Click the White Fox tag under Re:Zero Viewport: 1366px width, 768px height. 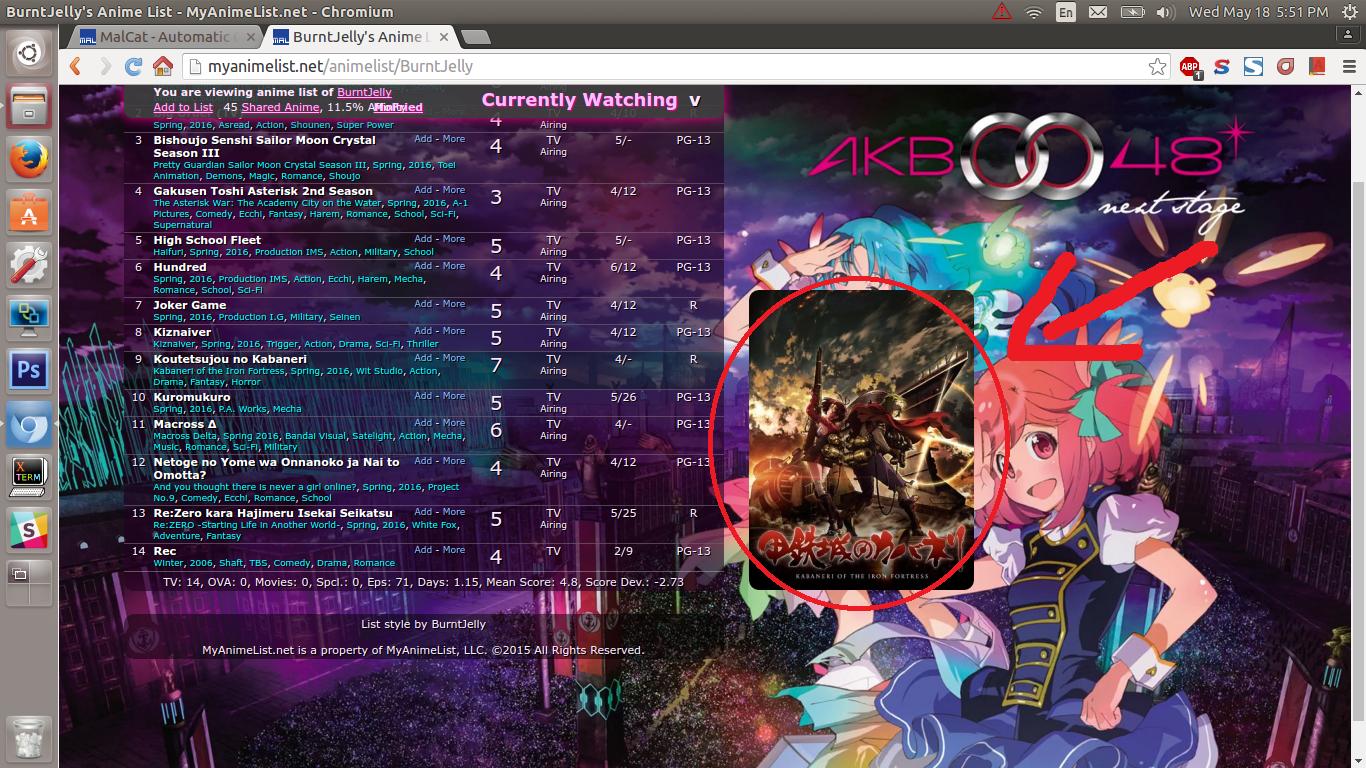[434, 525]
